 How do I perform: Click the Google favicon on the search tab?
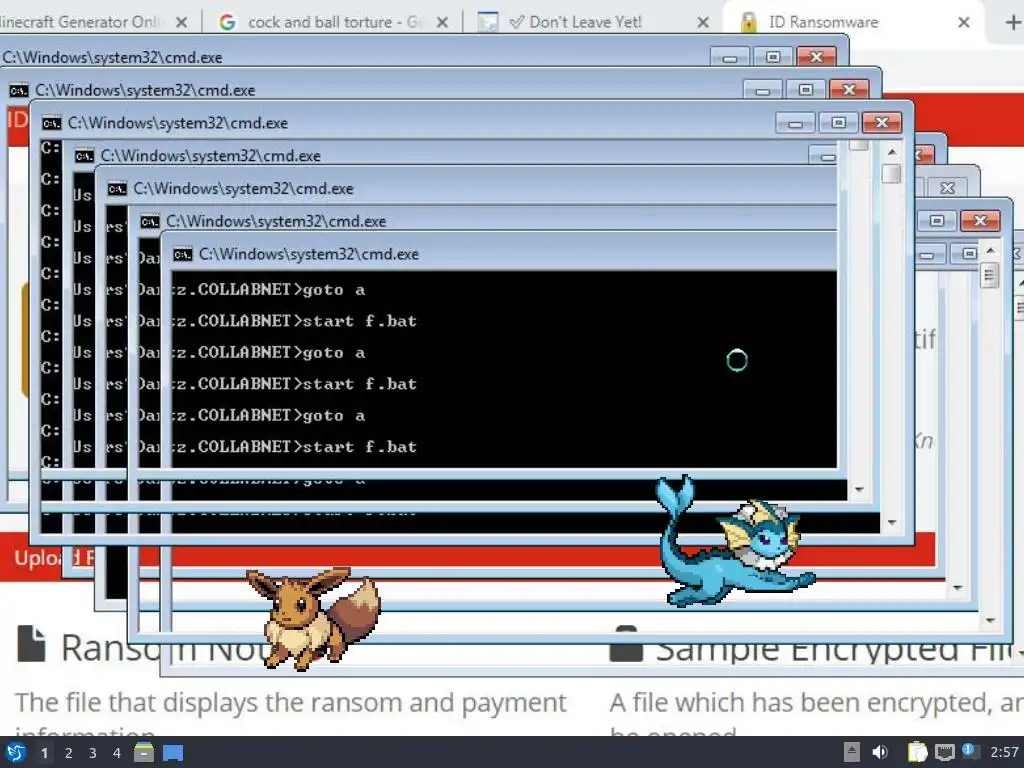tap(227, 22)
